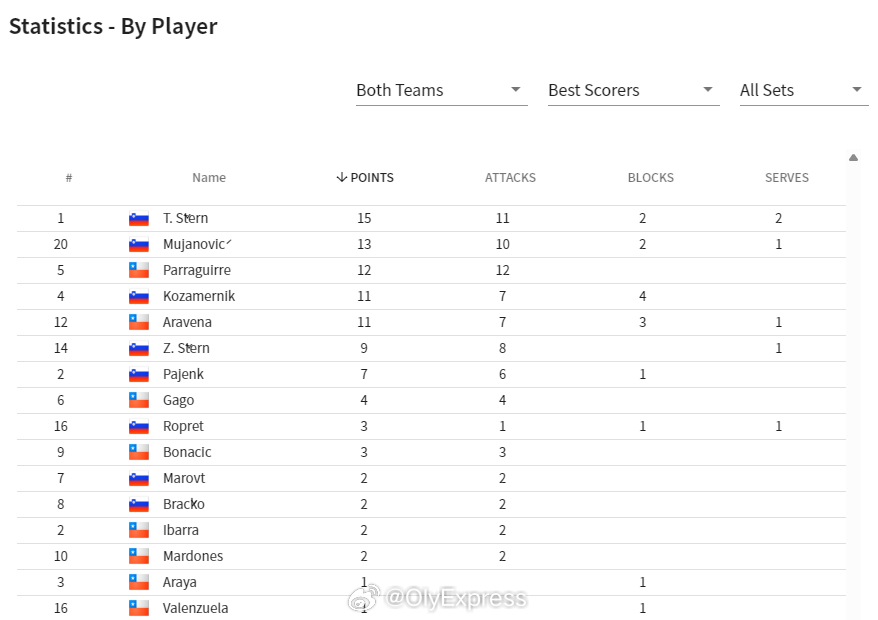Click the flag icon next to Mujanovic

click(139, 245)
